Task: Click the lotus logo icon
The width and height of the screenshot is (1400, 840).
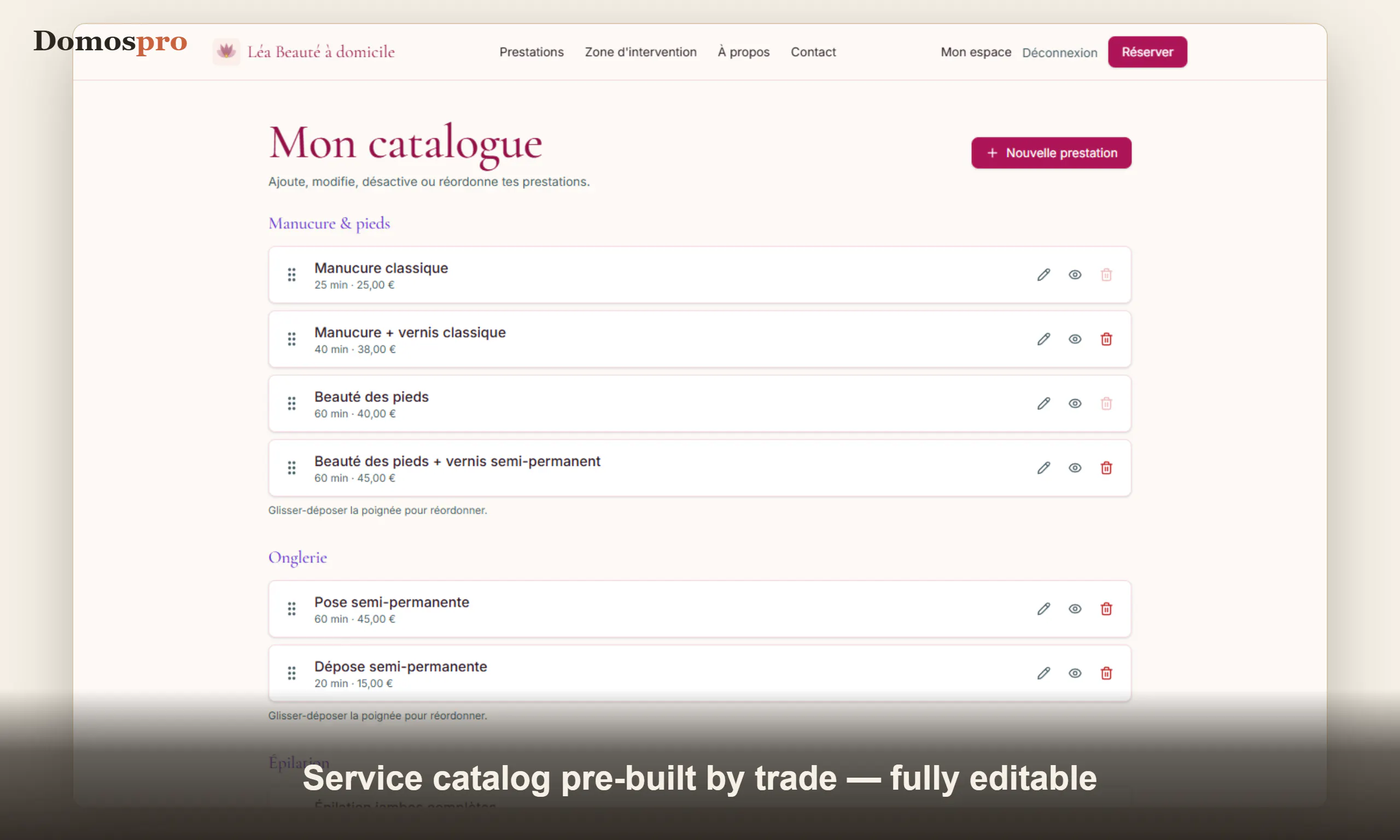Action: (x=226, y=52)
